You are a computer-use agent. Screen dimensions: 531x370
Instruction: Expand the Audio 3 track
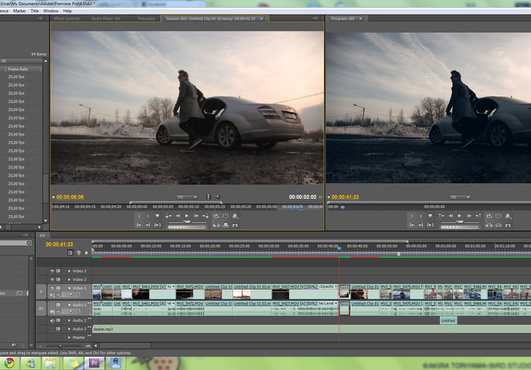[x=69, y=329]
